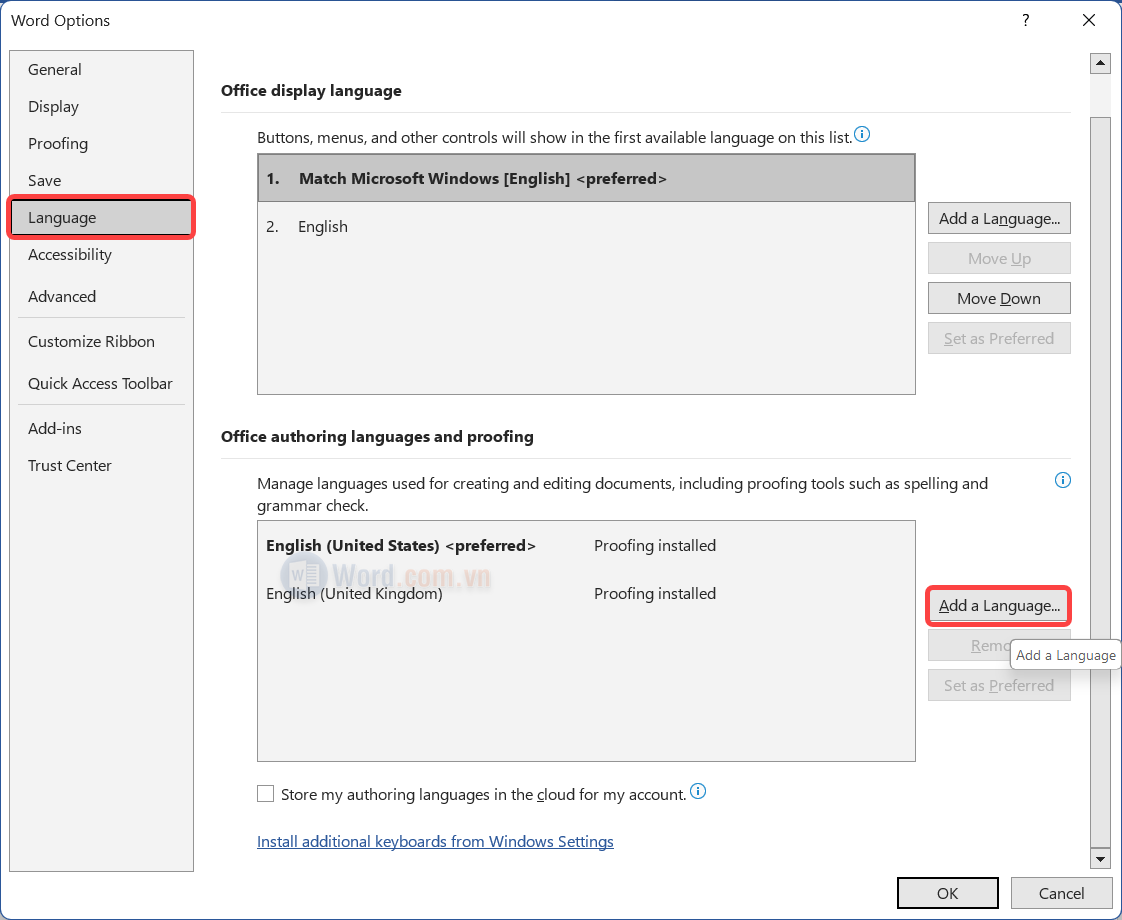The width and height of the screenshot is (1122, 920).
Task: Open the Display options category
Action: (x=101, y=107)
